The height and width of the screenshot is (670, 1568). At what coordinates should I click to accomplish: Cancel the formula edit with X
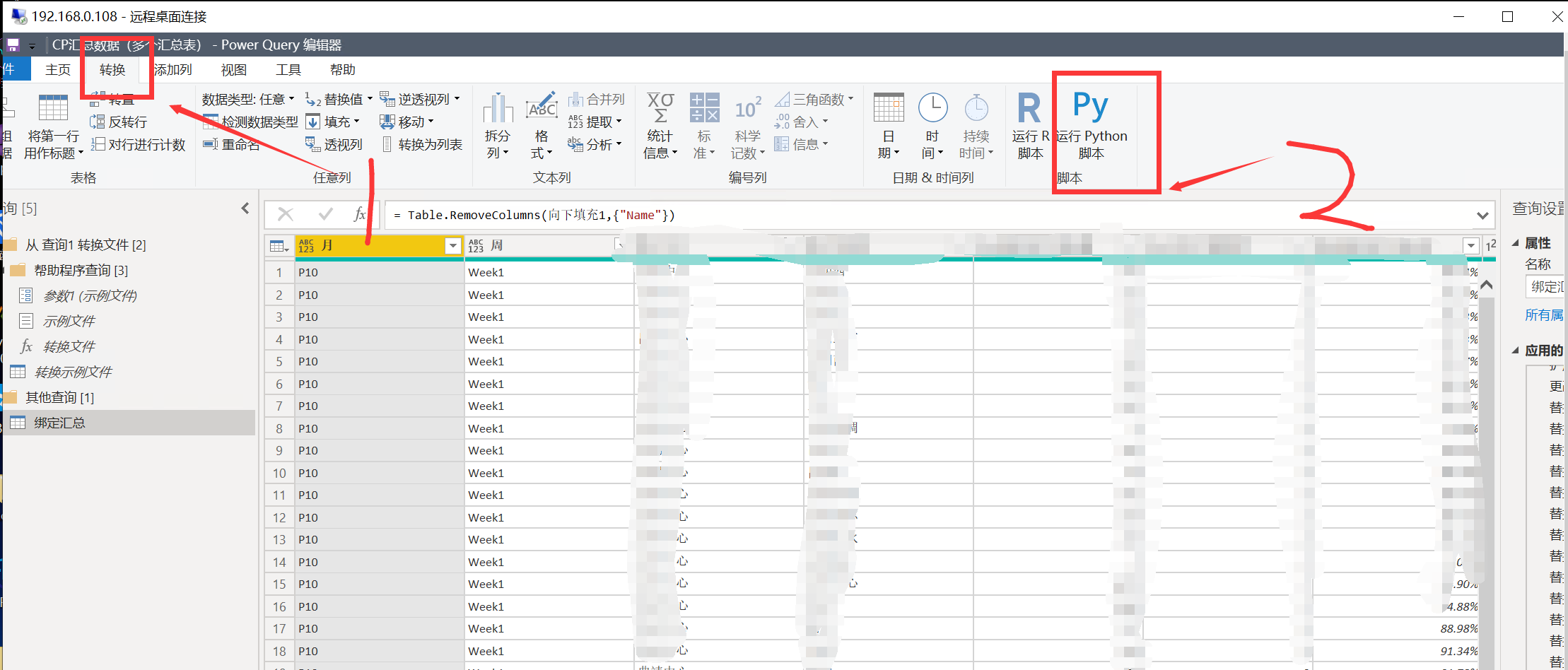[x=286, y=214]
